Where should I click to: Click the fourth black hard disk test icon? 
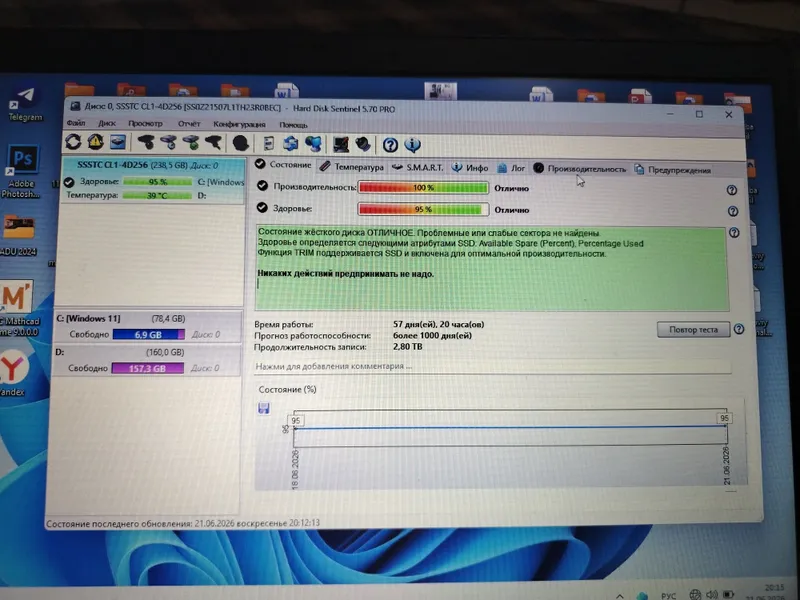tap(214, 142)
